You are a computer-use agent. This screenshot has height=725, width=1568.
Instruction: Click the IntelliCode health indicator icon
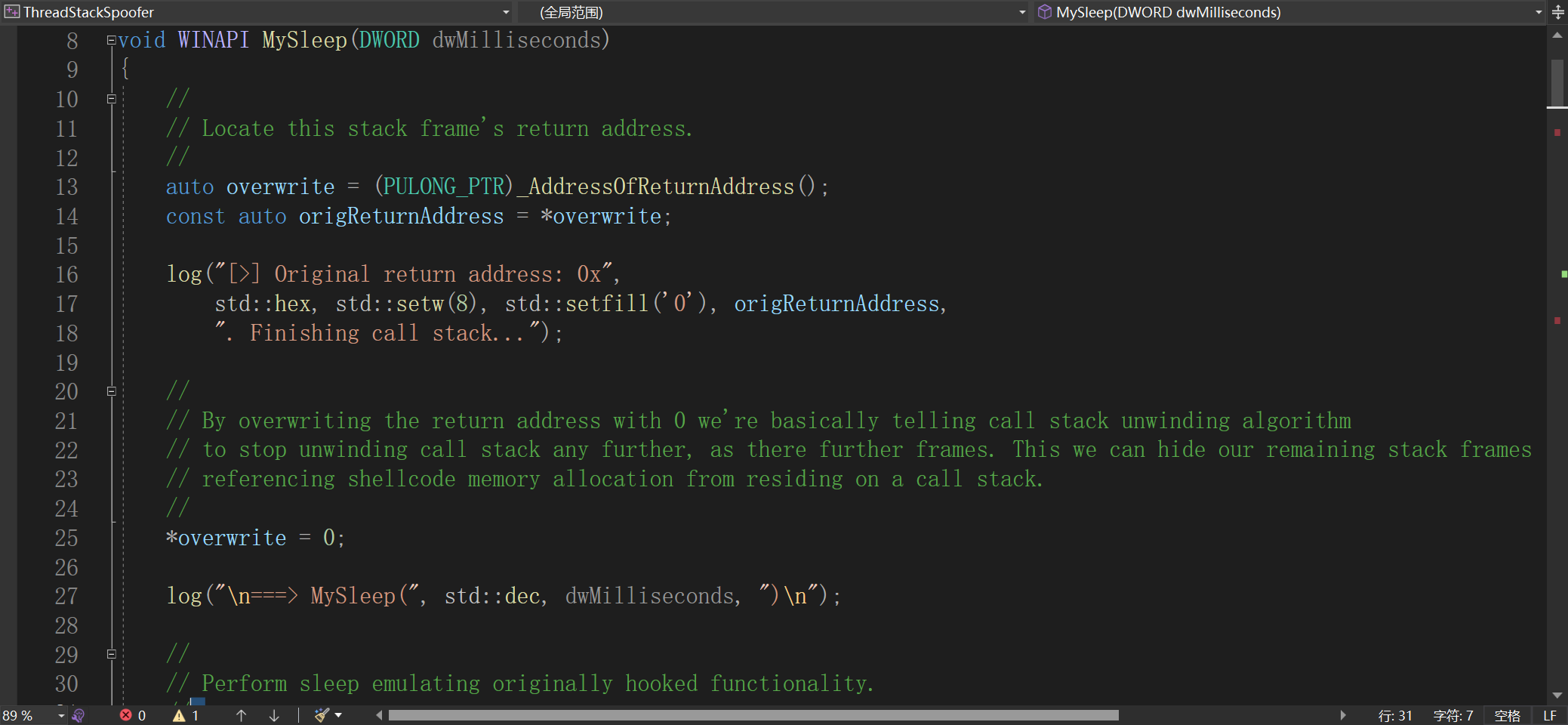[79, 715]
